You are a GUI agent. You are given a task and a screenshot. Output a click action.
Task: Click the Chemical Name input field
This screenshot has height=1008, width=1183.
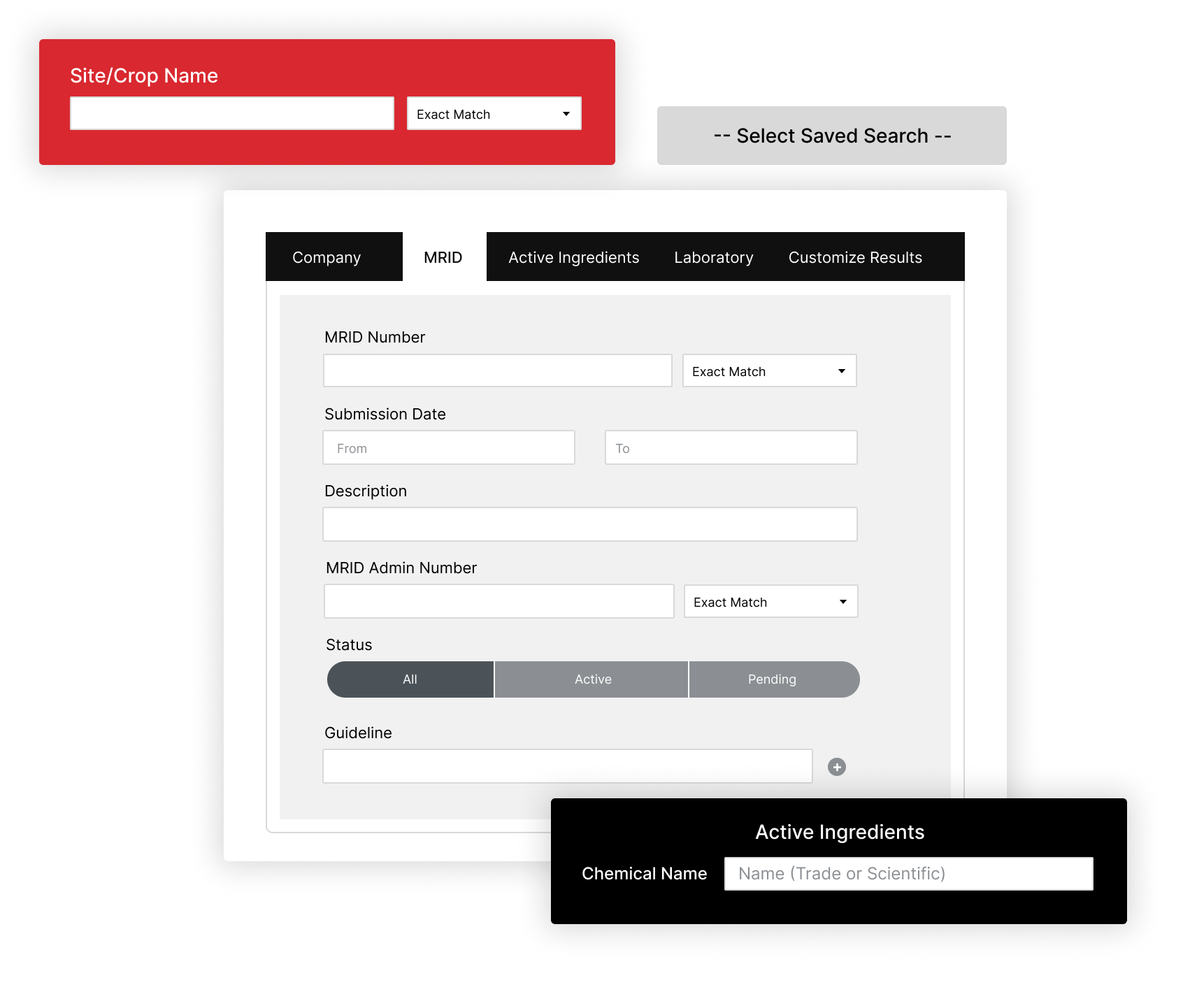pyautogui.click(x=909, y=874)
